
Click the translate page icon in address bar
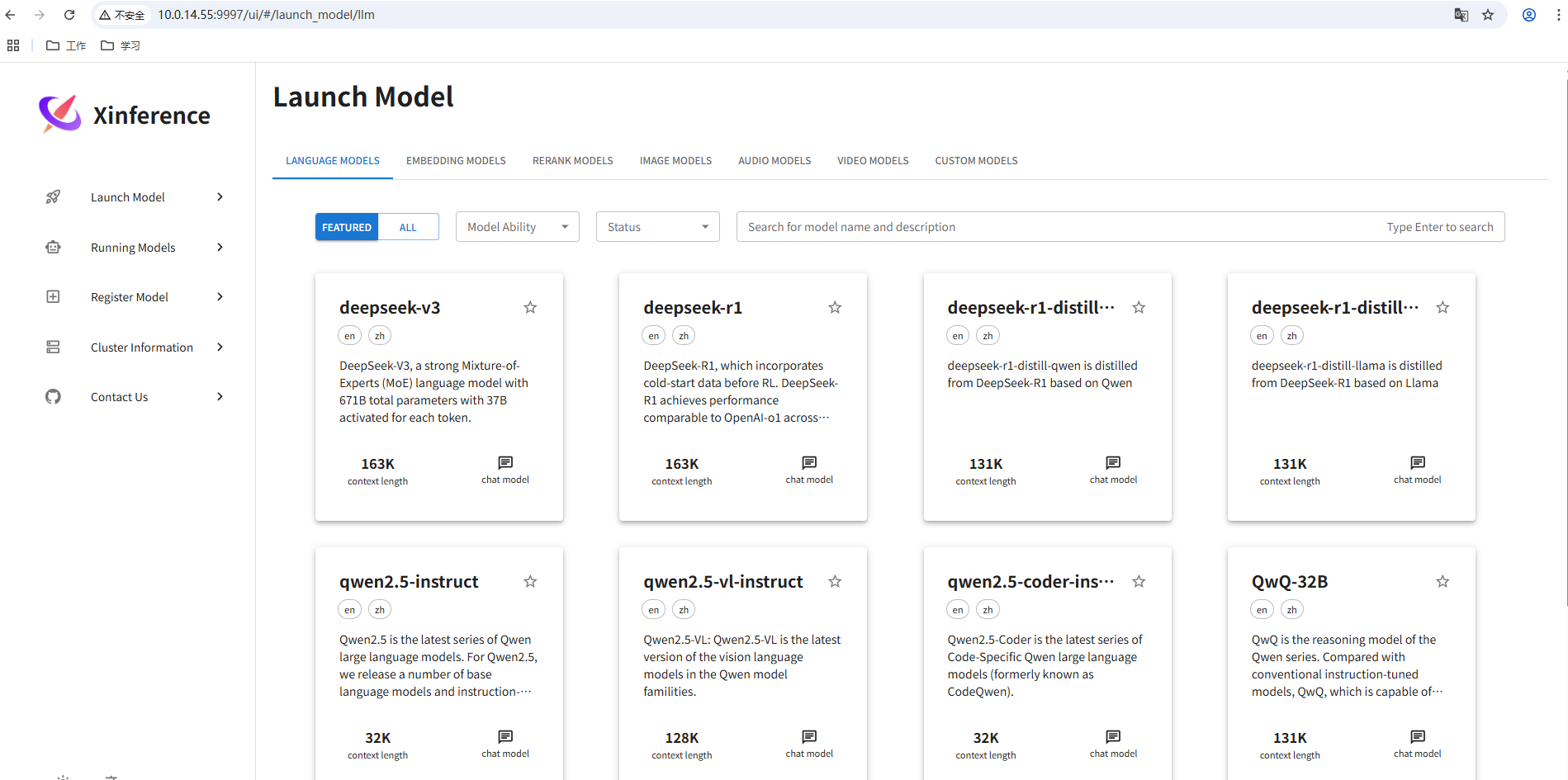click(x=1461, y=15)
